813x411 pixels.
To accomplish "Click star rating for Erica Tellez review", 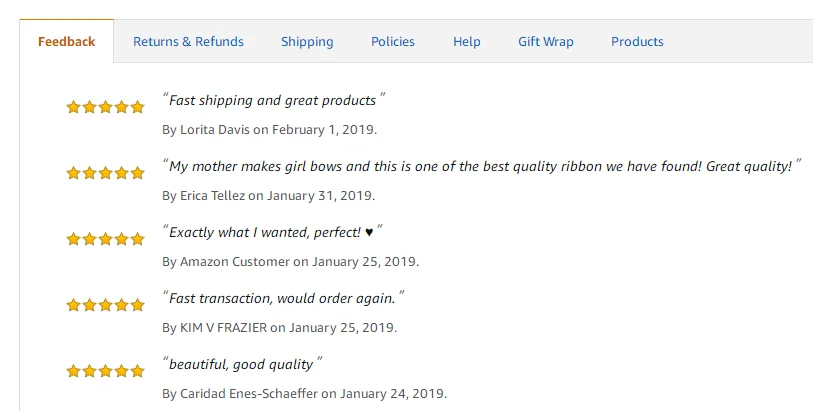I will point(105,173).
